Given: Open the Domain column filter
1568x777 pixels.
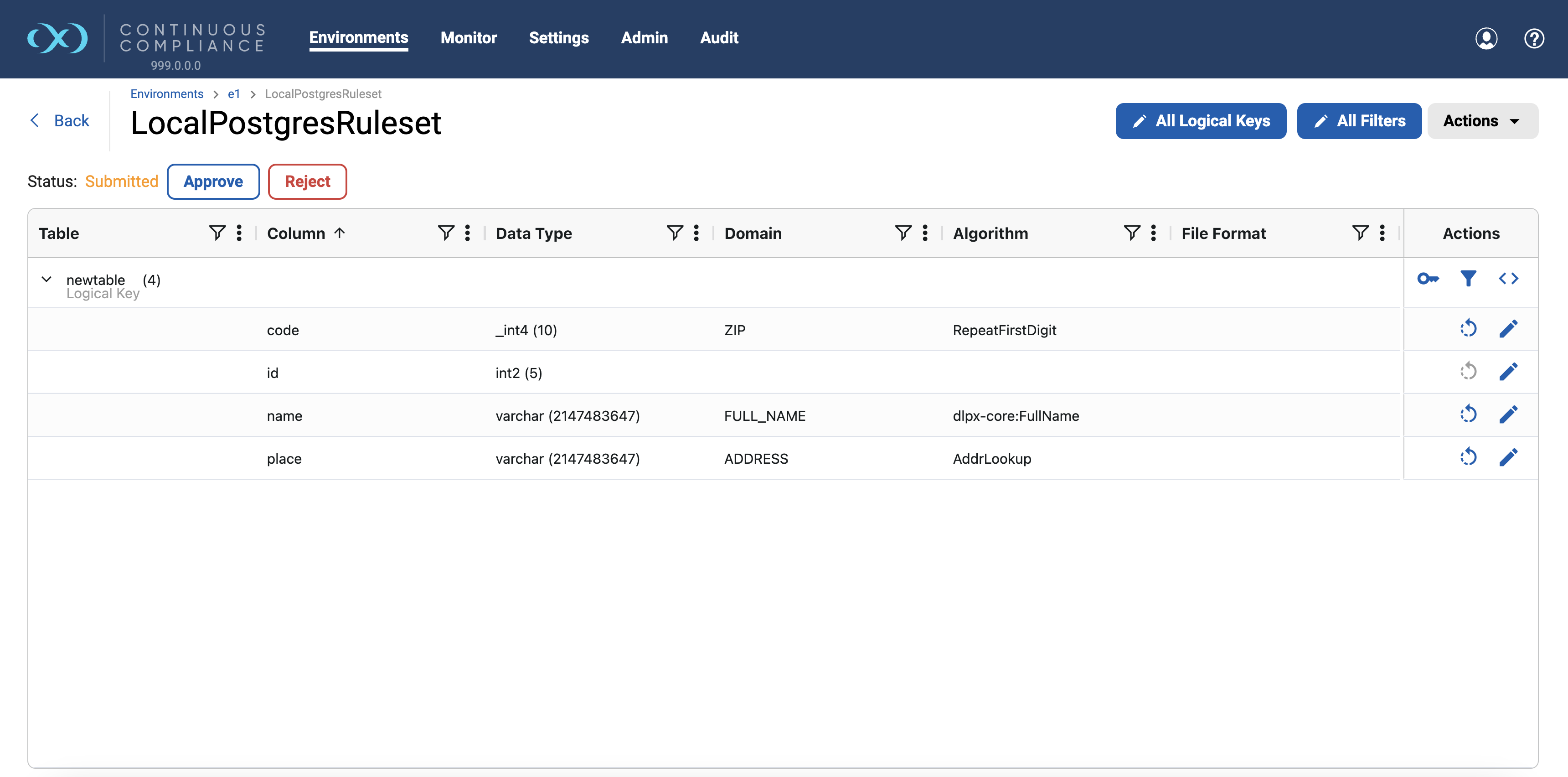Looking at the screenshot, I should 903,233.
